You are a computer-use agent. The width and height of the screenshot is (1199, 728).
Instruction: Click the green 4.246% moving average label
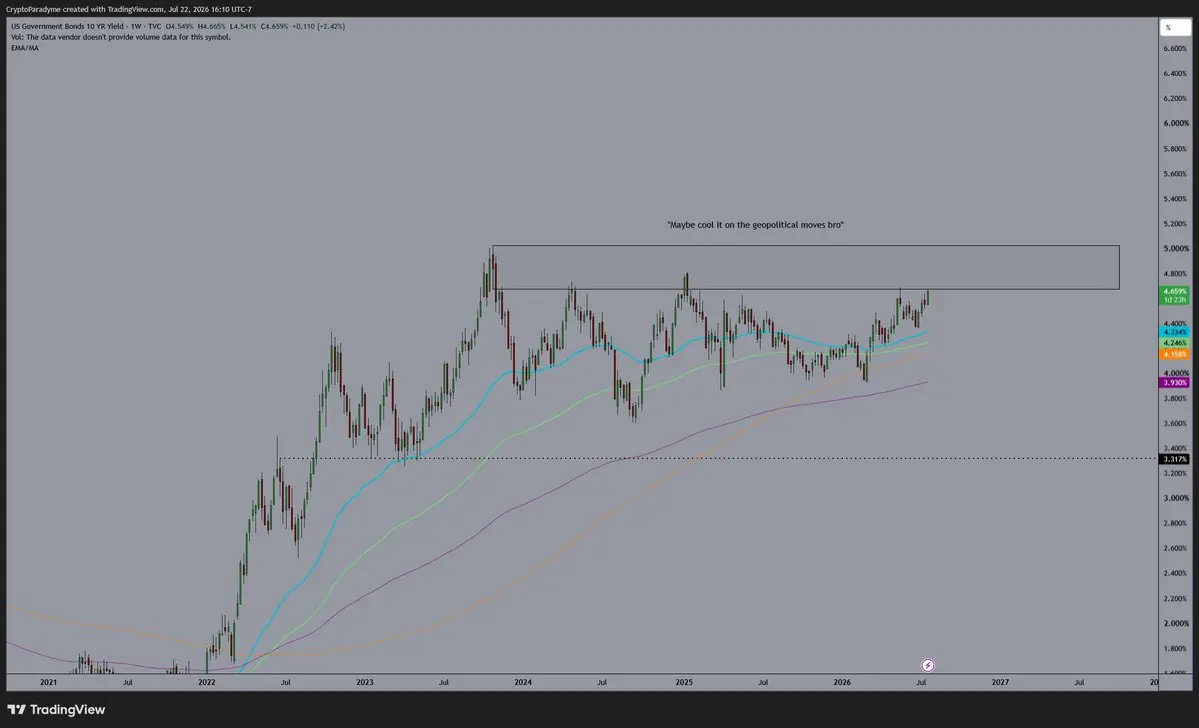(1175, 343)
